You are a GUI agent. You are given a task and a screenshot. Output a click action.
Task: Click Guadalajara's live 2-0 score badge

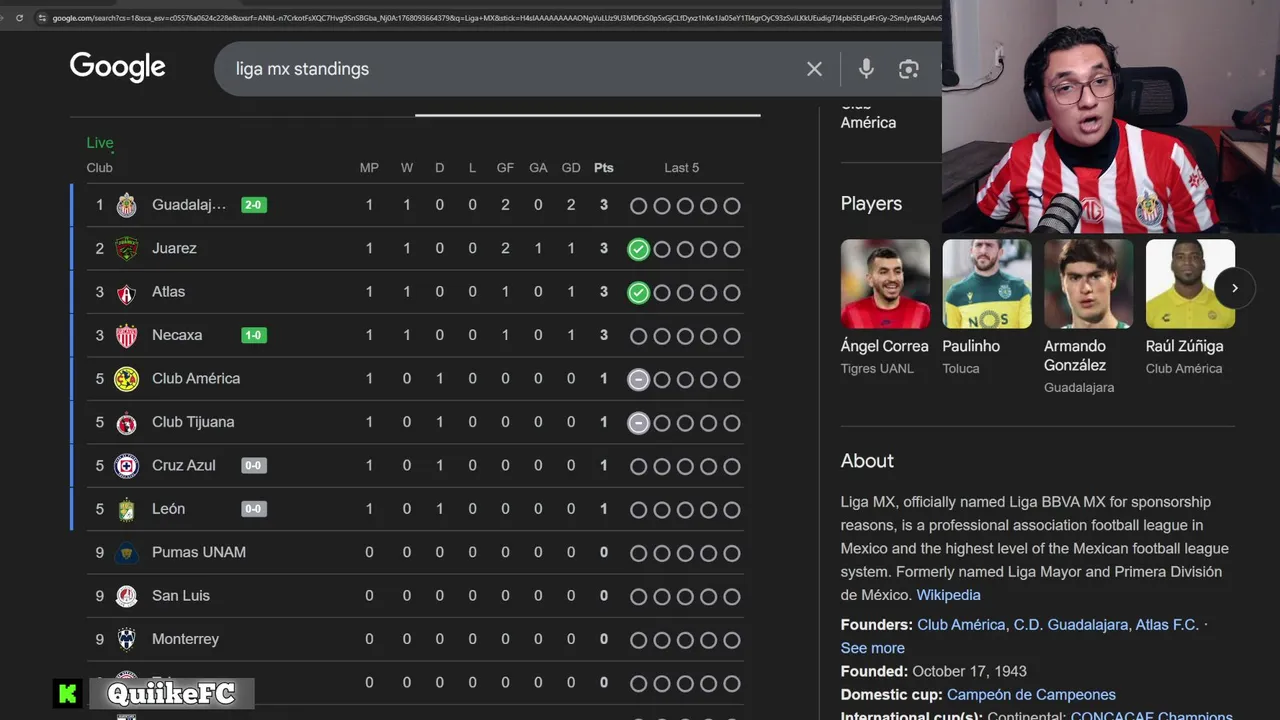click(254, 205)
